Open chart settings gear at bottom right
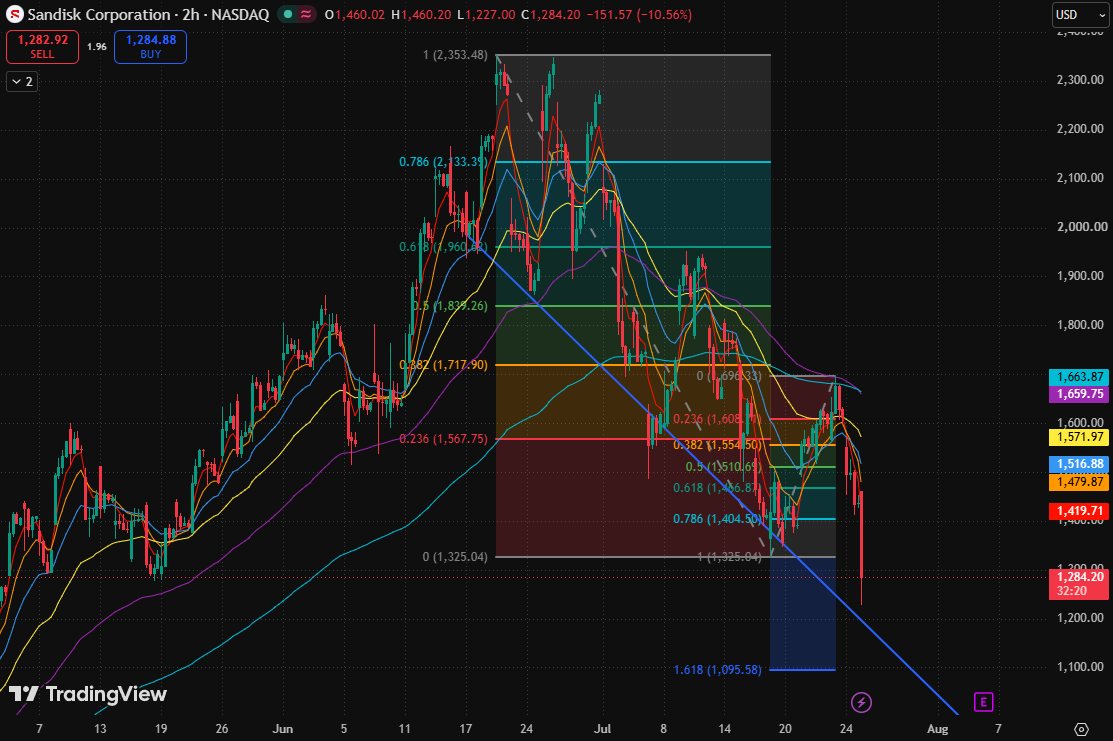The width and height of the screenshot is (1113, 741). click(x=1081, y=729)
